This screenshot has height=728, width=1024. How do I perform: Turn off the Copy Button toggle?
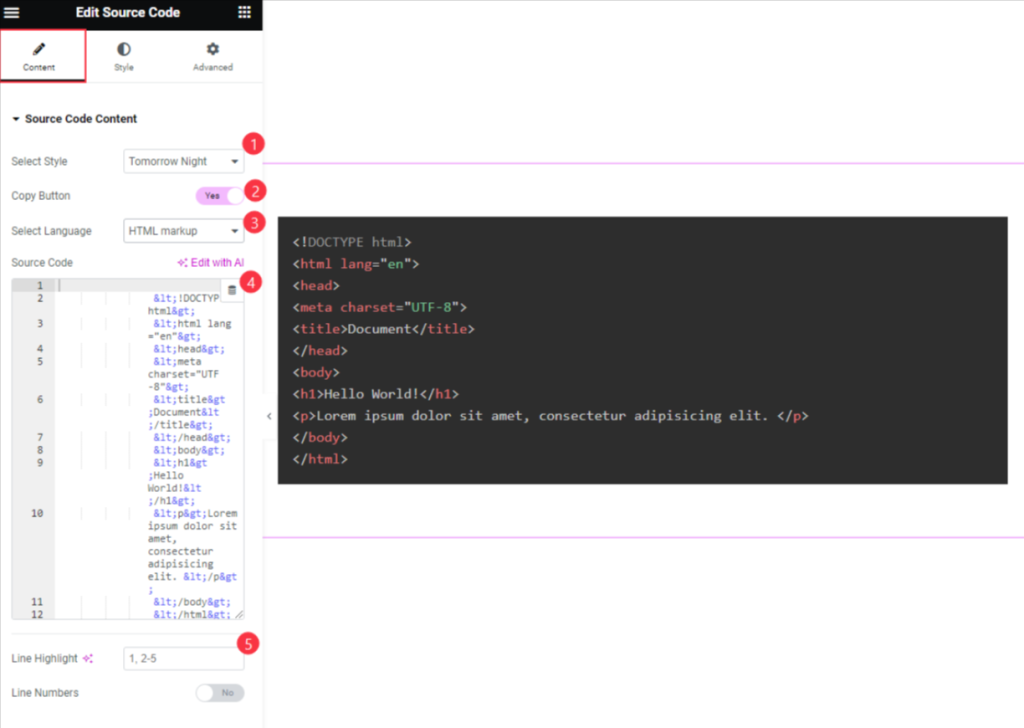219,196
